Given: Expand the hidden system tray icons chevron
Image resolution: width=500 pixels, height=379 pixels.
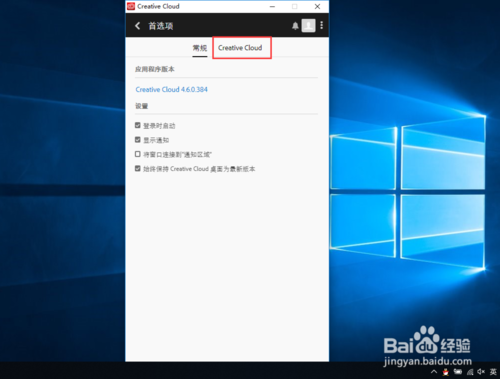Looking at the screenshot, I should tap(434, 372).
